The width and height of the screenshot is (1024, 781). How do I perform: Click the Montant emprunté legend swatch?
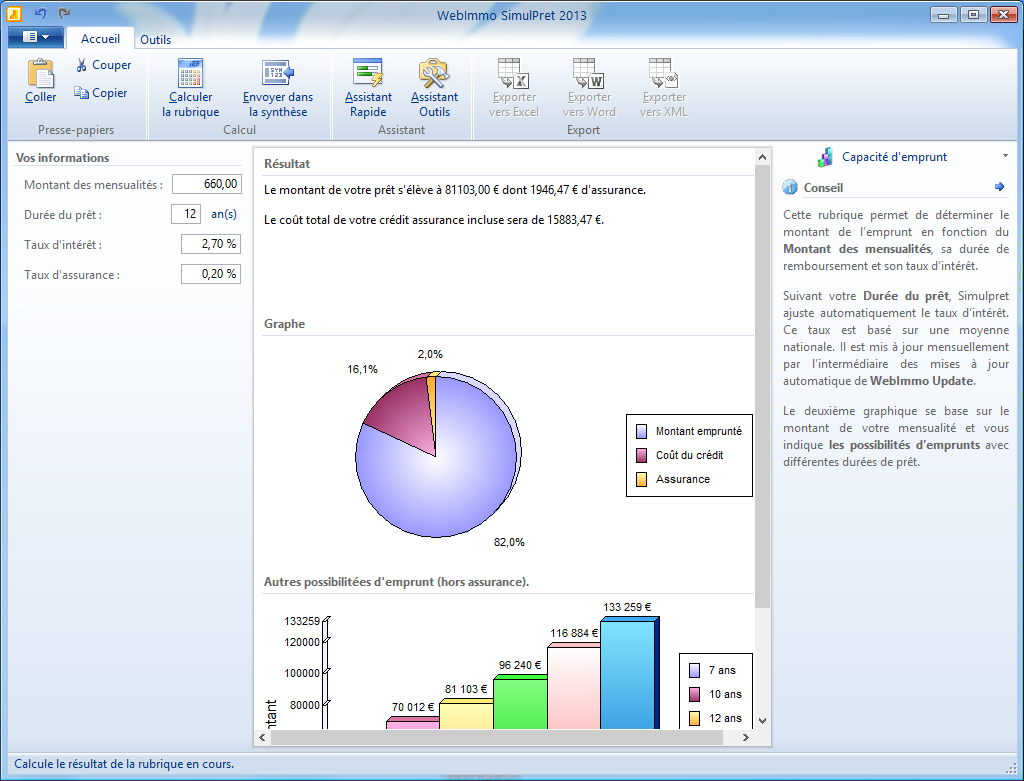pos(641,431)
